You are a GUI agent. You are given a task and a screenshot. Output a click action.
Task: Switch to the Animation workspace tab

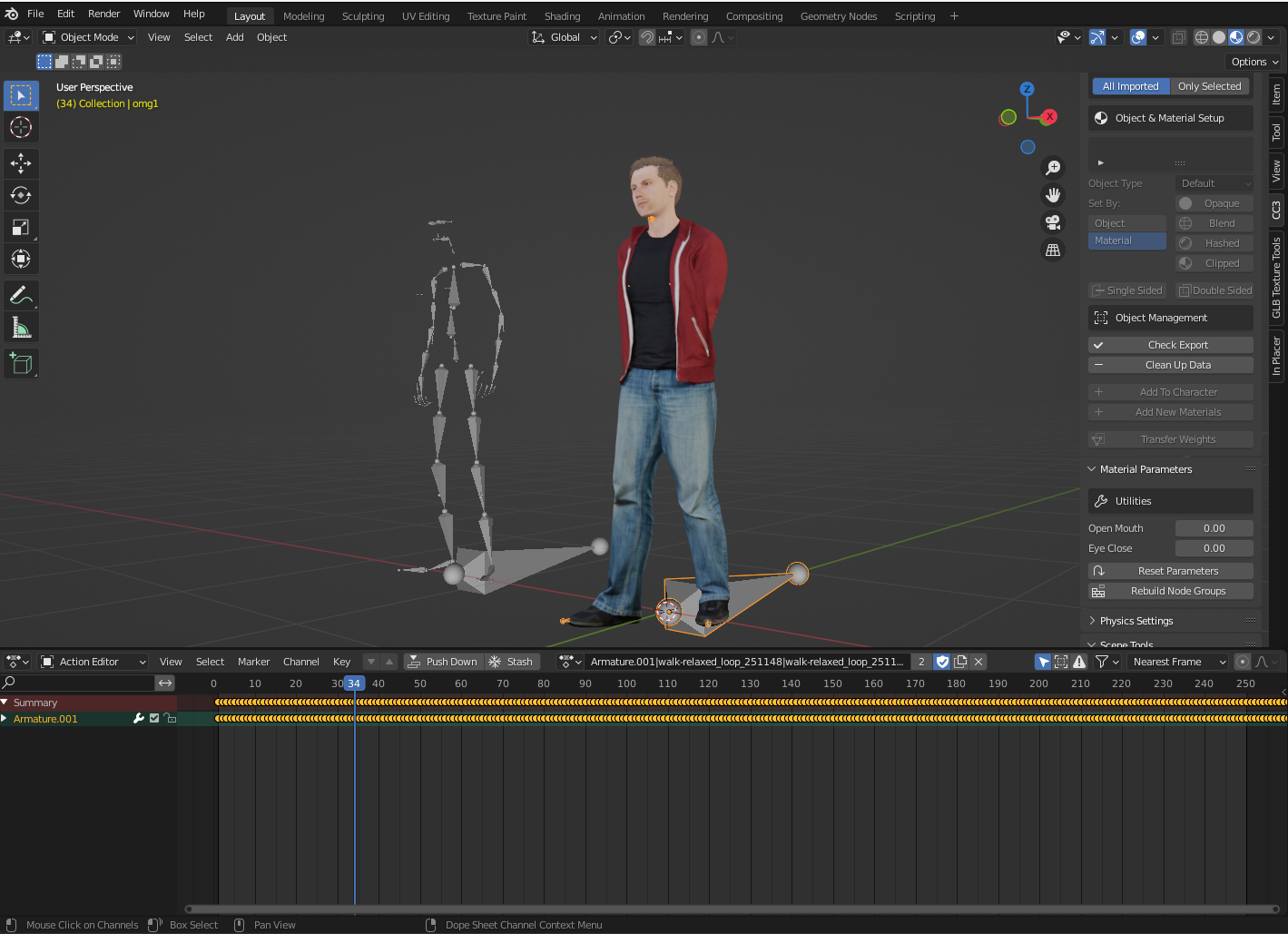tap(621, 16)
